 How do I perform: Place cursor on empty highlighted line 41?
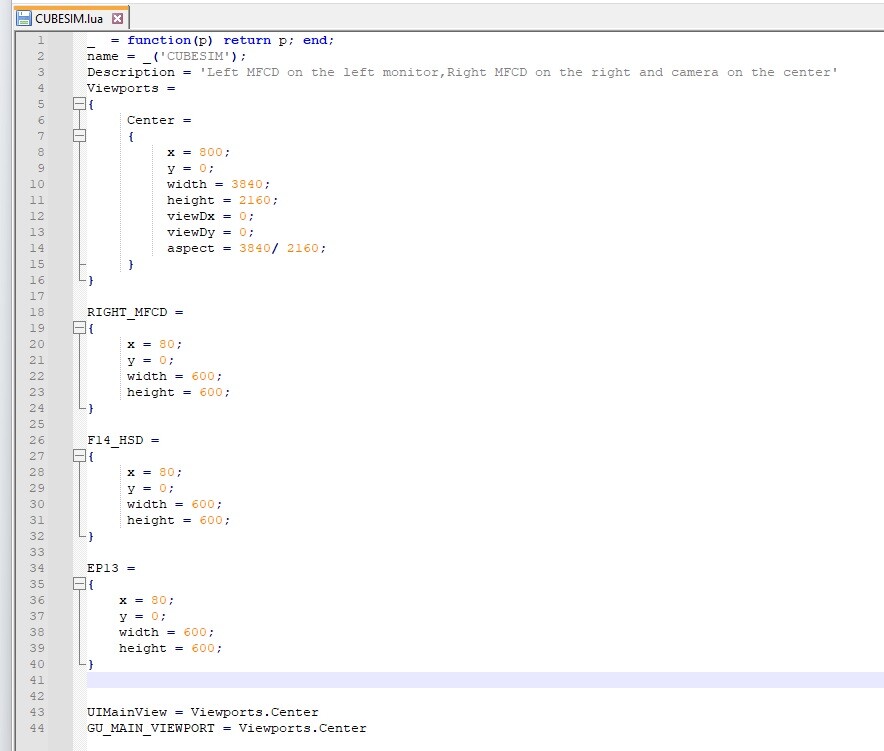(x=485, y=680)
